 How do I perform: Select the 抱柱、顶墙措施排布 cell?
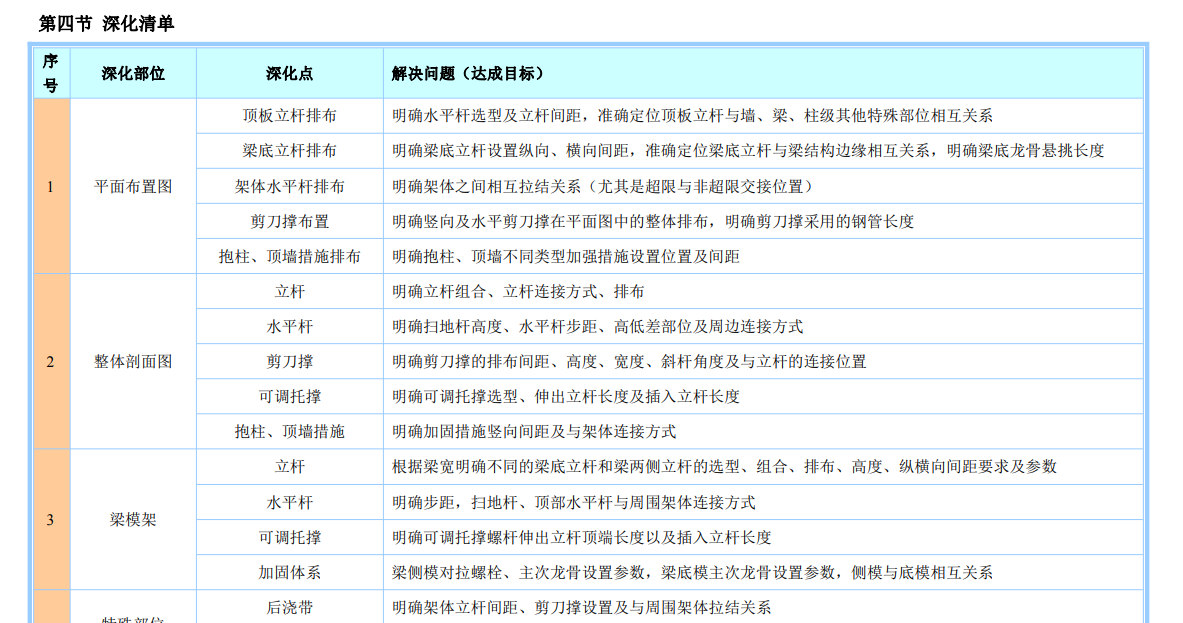click(x=289, y=256)
